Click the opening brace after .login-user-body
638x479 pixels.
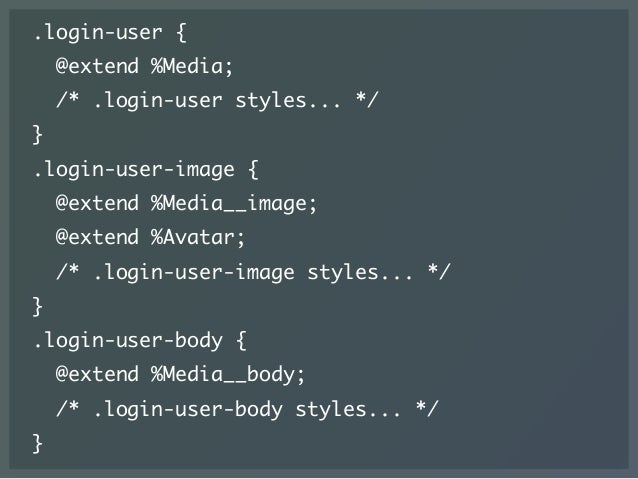click(241, 340)
